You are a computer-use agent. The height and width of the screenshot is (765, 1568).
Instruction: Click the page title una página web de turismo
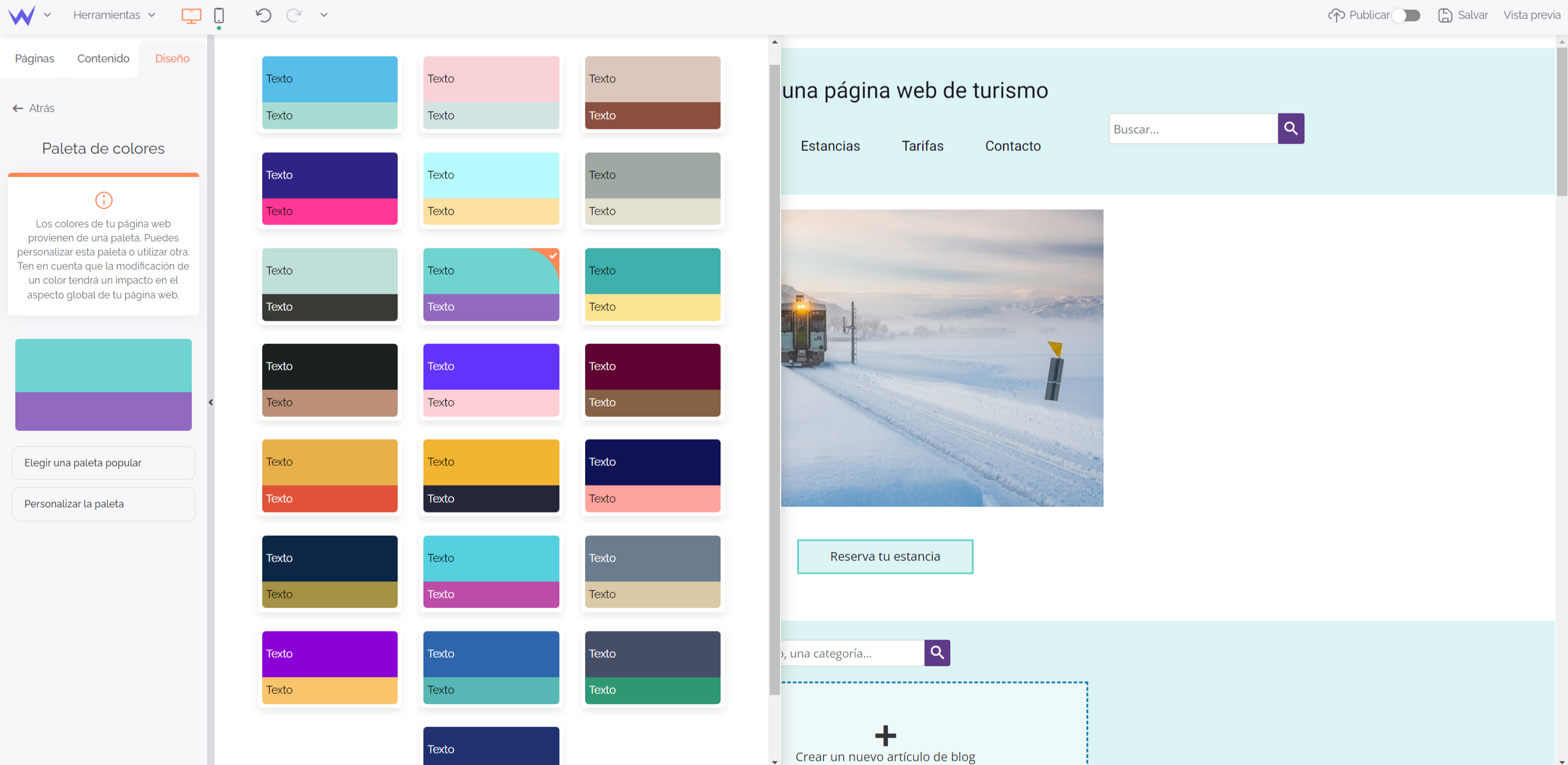tap(915, 91)
